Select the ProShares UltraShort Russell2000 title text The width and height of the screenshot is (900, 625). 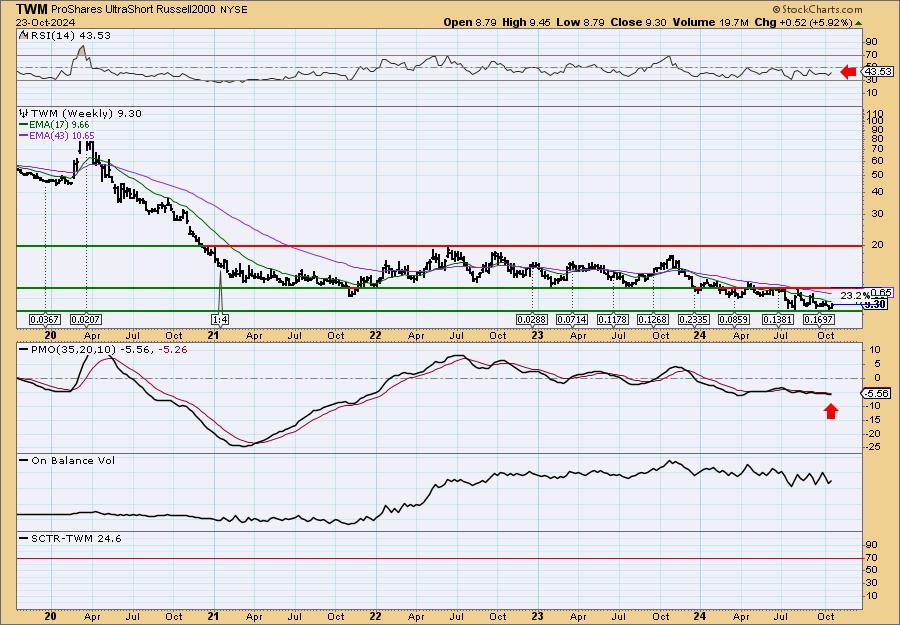[133, 10]
